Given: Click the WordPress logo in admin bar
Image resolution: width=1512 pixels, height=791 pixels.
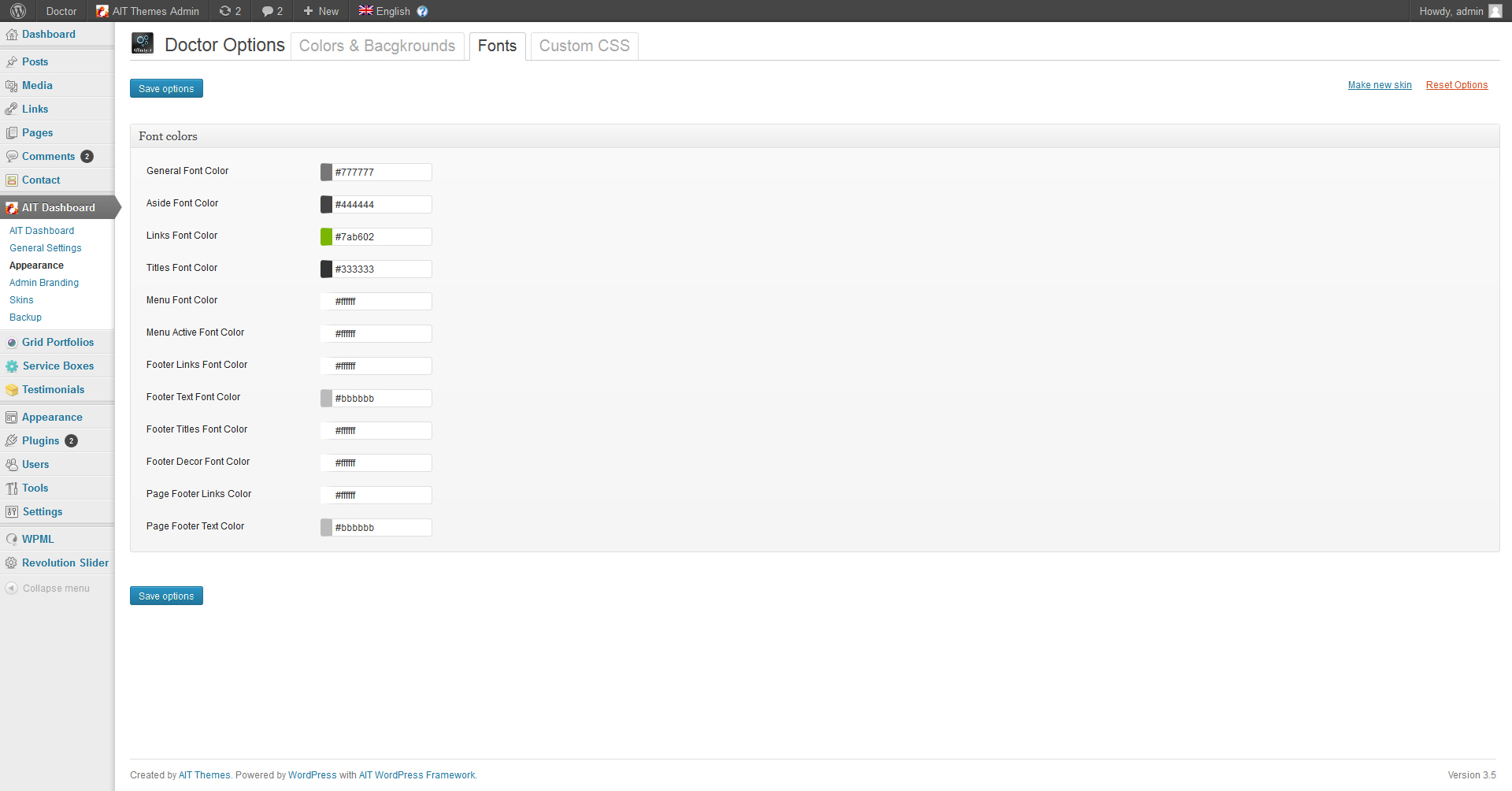Looking at the screenshot, I should [x=18, y=11].
